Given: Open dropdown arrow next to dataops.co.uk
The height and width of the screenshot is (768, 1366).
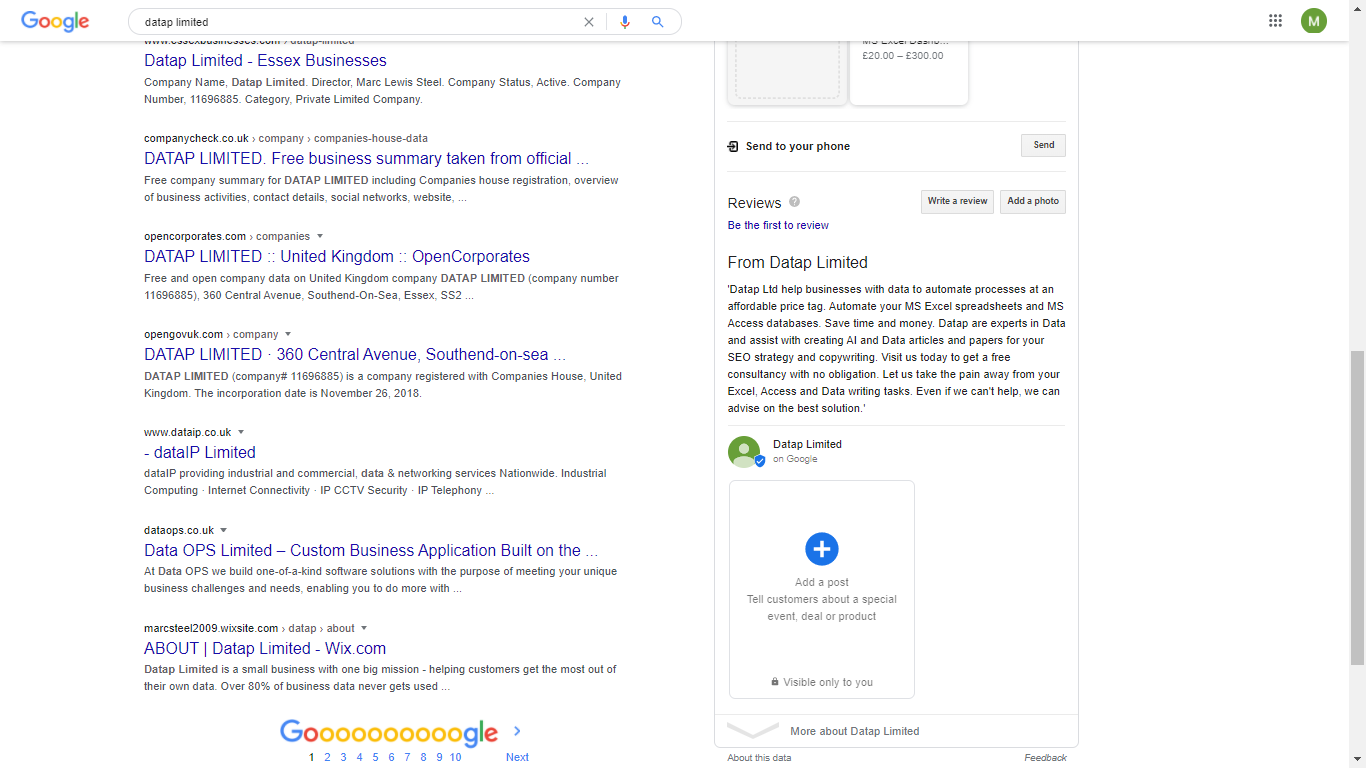Looking at the screenshot, I should click(224, 530).
